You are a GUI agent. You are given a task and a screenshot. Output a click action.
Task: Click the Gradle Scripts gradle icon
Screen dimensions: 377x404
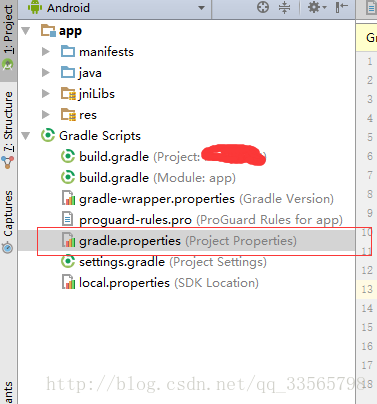pos(48,136)
